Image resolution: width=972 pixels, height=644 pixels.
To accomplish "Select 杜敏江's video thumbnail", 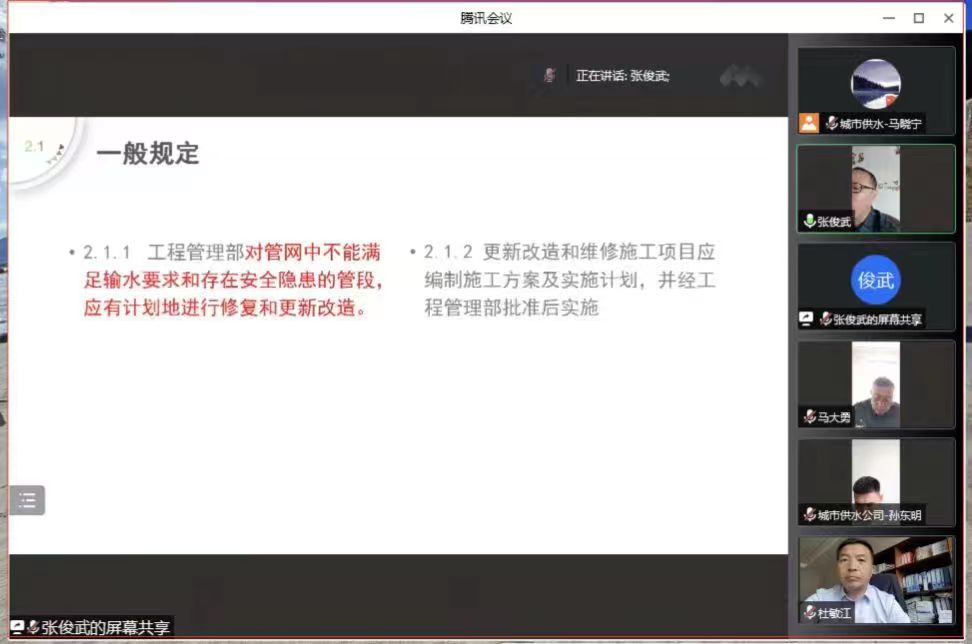I will tap(876, 578).
